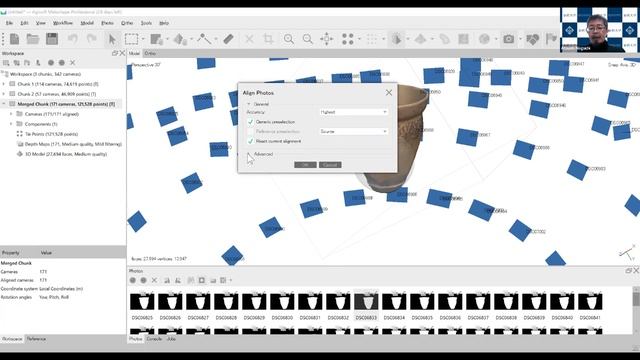Click the New project icon in toolbar
Viewport: 640px width, 360px height.
tap(15, 39)
